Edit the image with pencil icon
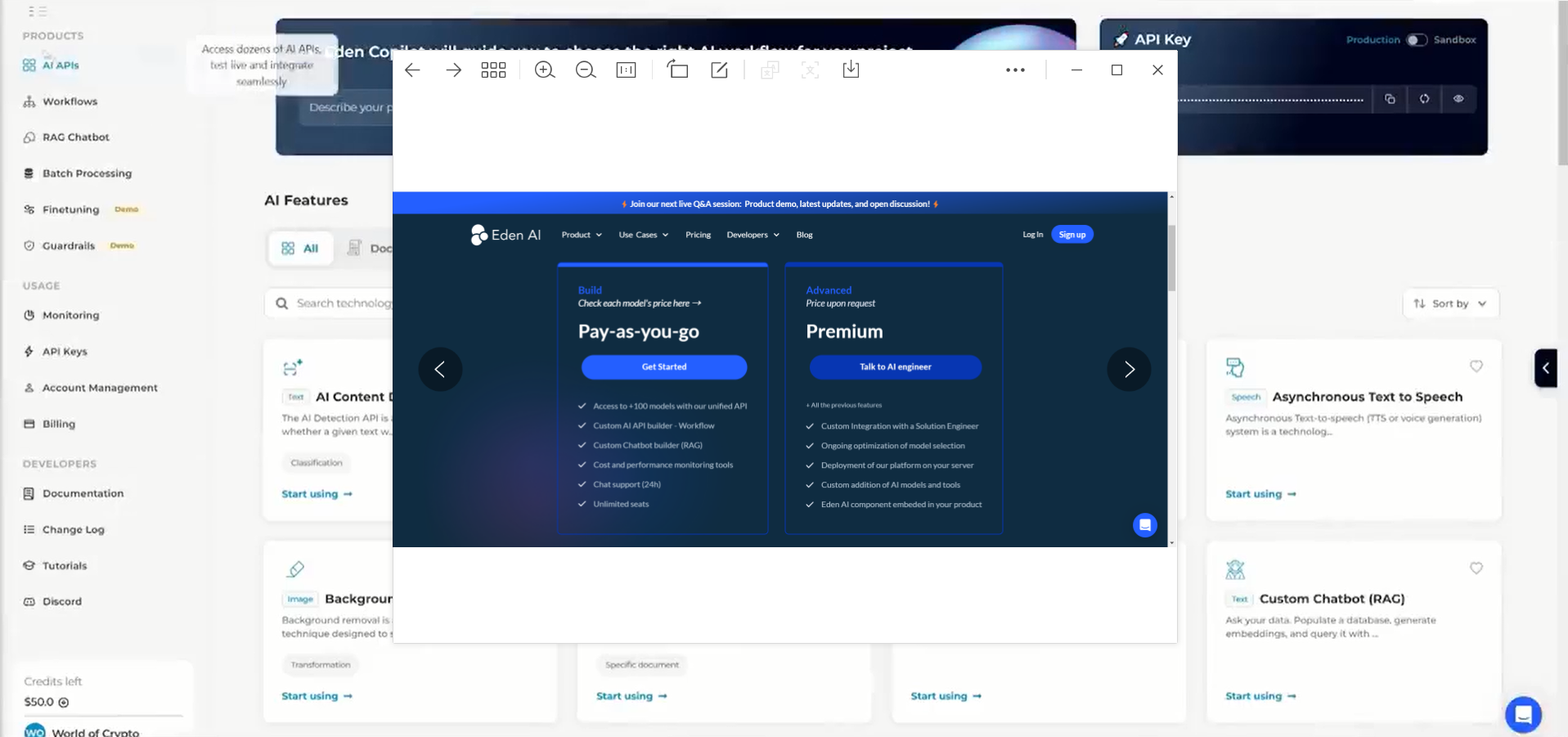 pyautogui.click(x=719, y=70)
